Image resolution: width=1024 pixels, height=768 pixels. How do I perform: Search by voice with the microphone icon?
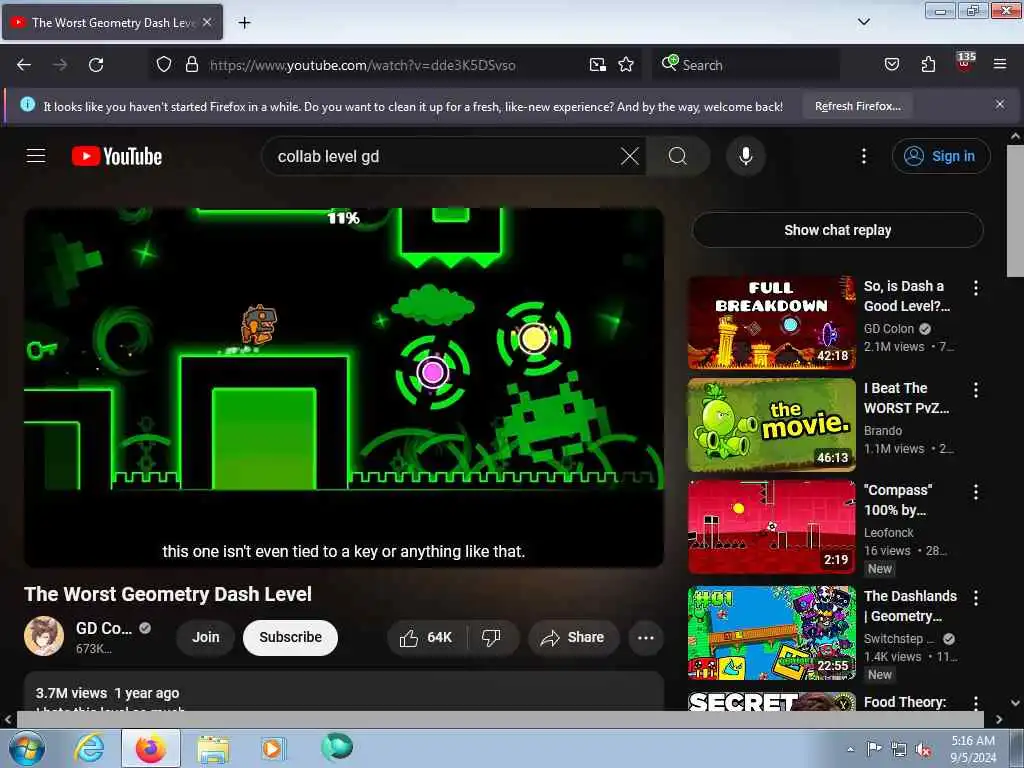pos(745,156)
